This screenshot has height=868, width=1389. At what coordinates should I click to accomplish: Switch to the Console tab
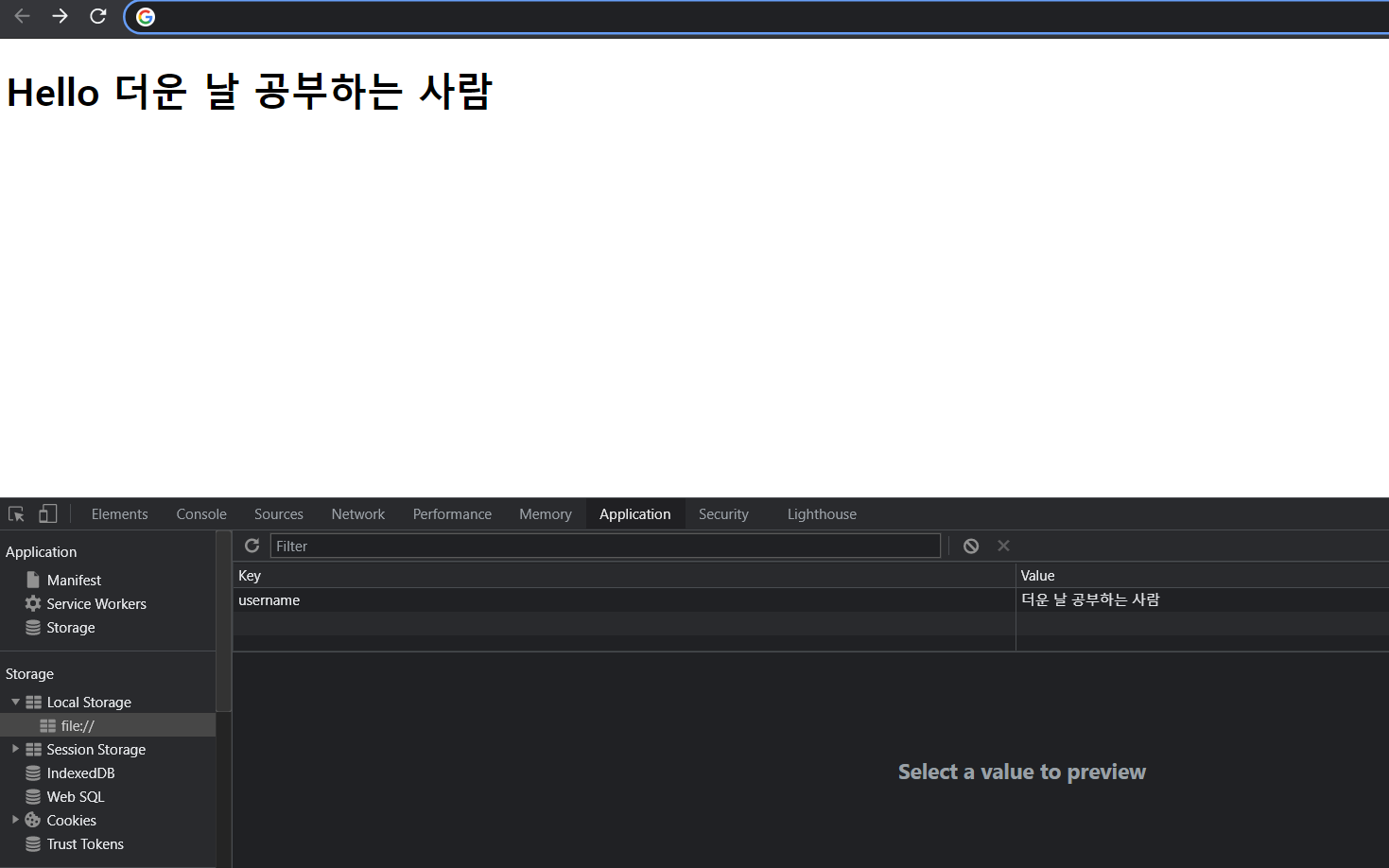click(201, 514)
